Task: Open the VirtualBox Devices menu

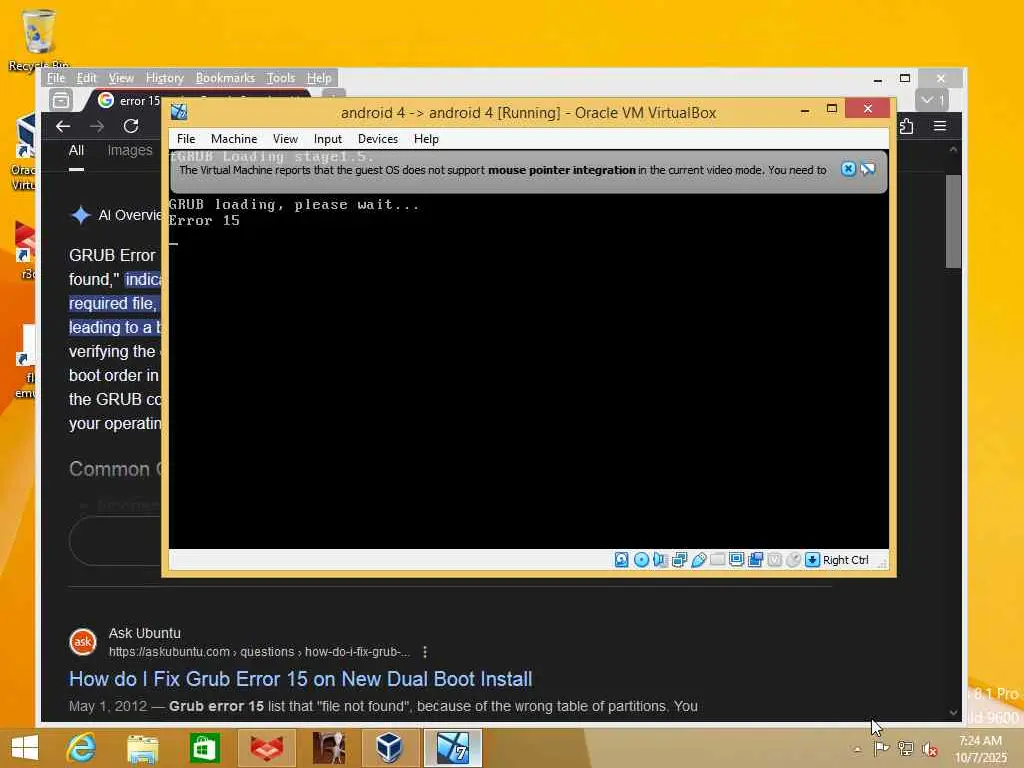Action: [378, 139]
